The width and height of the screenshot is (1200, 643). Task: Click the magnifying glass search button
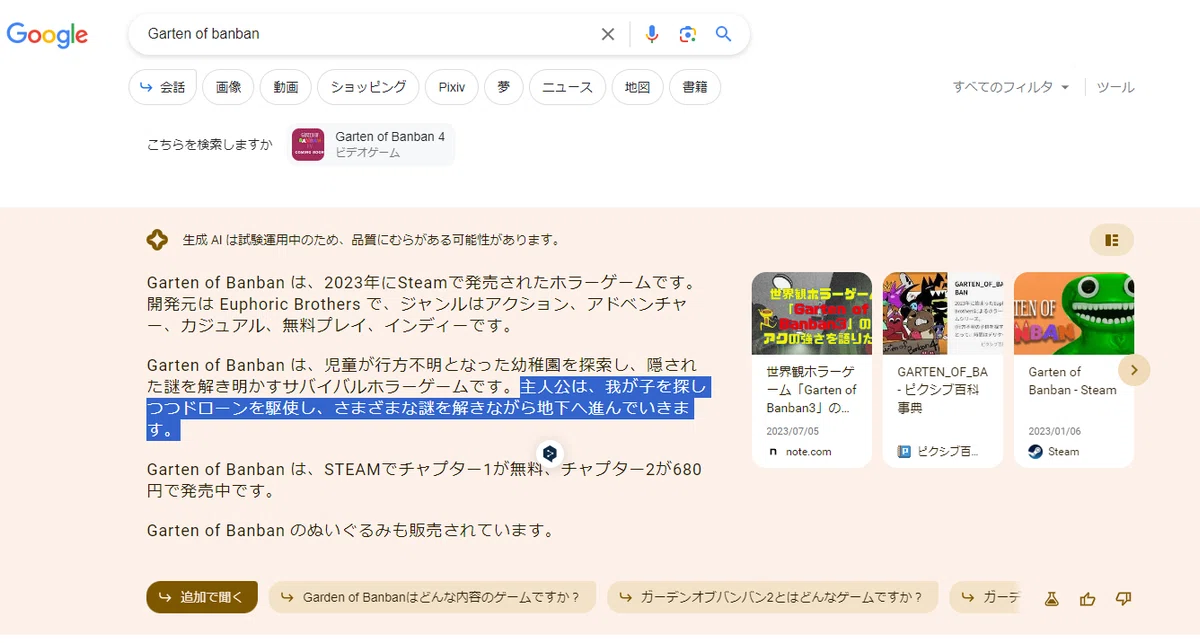tap(724, 34)
